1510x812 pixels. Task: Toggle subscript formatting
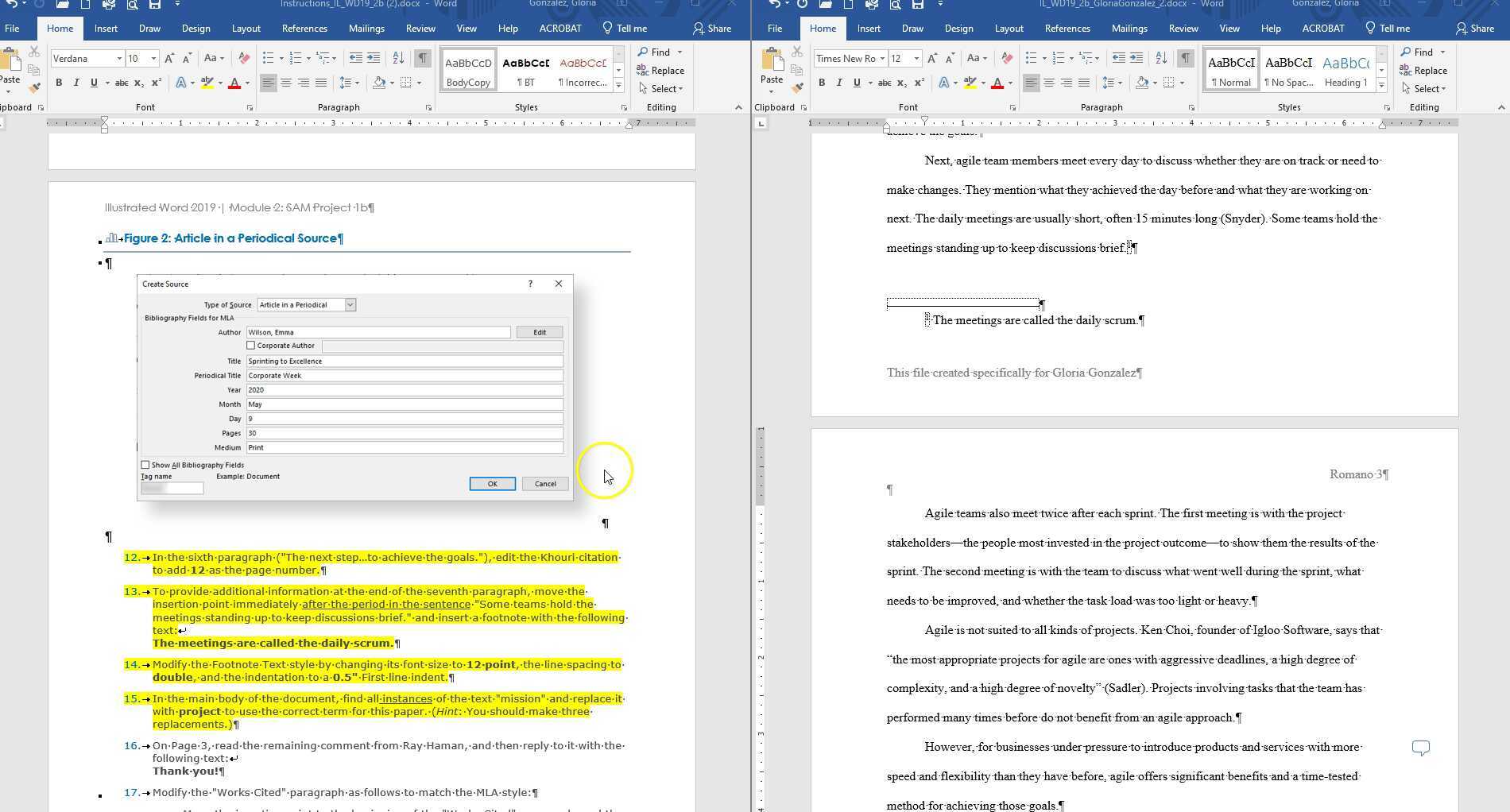[x=140, y=82]
